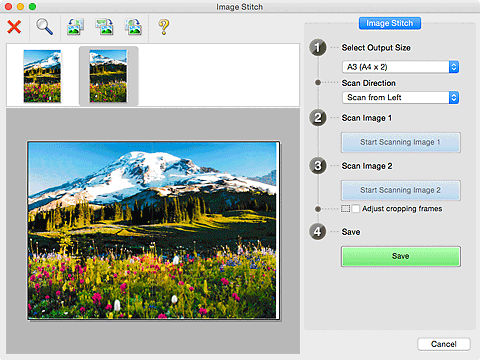Maximize the window with green button
This screenshot has width=480, height=360.
point(32,7)
